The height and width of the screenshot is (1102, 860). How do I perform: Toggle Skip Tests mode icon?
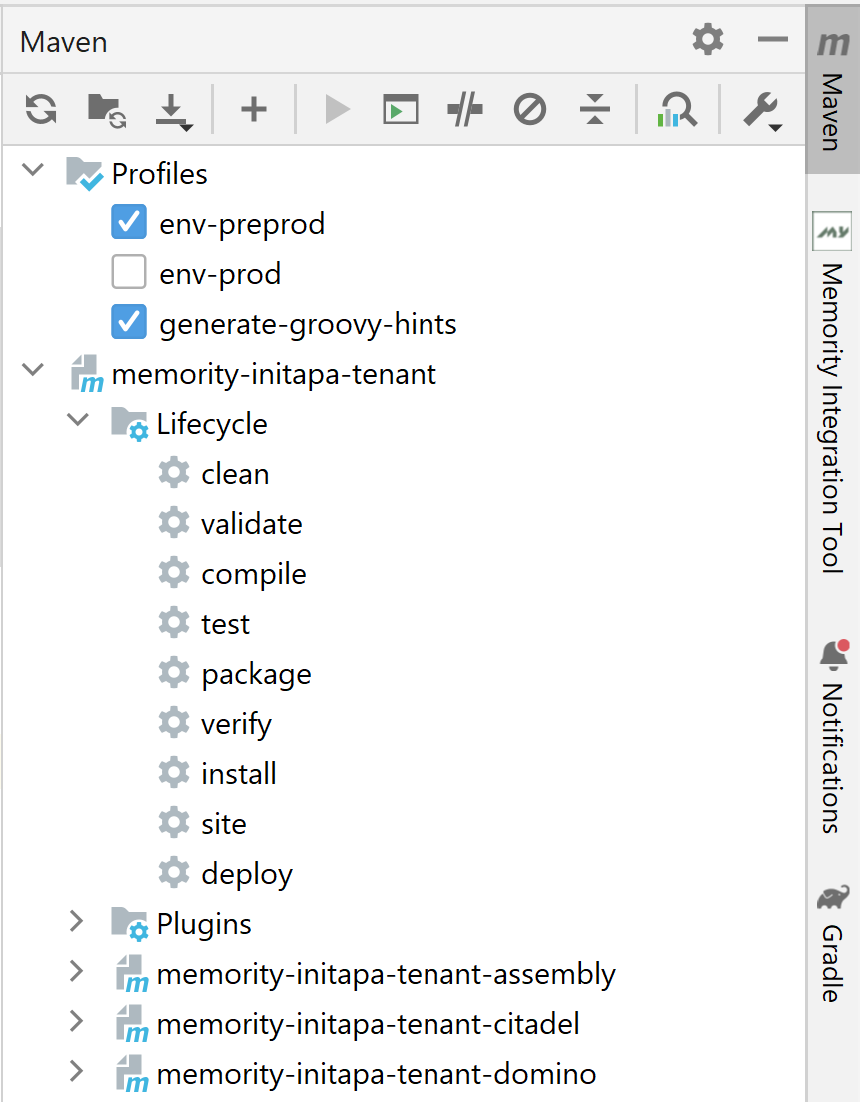pos(530,108)
